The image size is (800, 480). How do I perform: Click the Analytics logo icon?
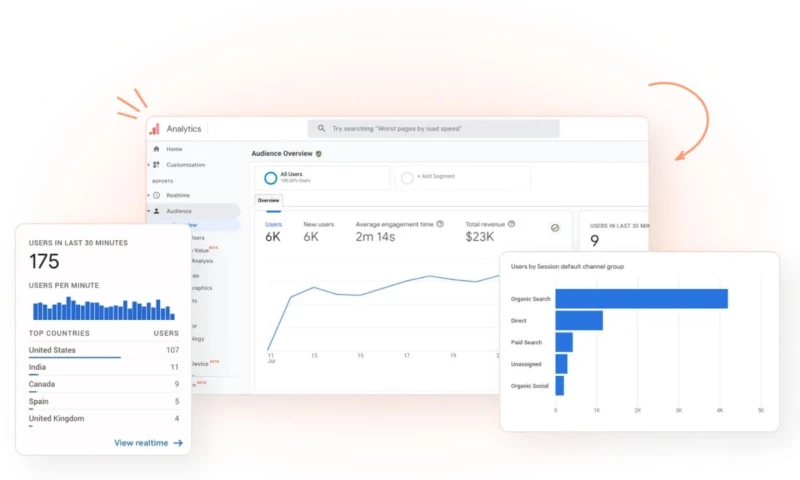click(x=154, y=129)
